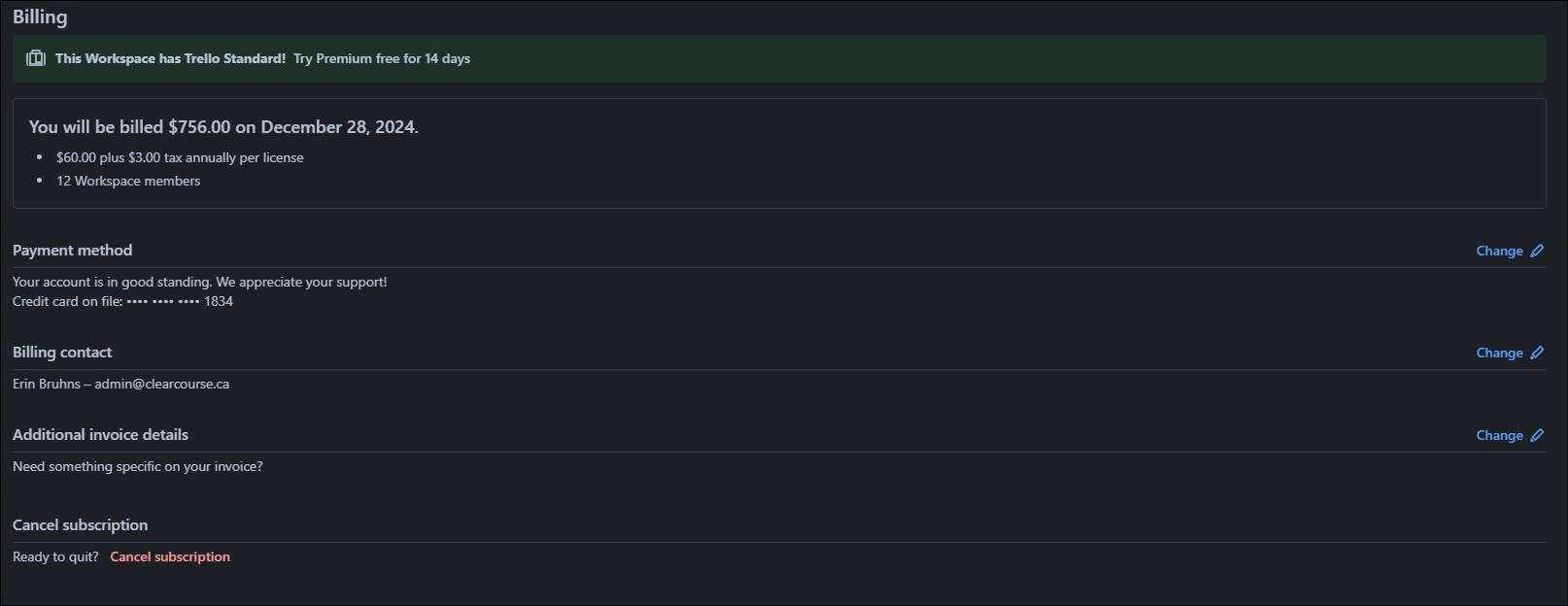Click the pencil icon beside Payment method Change
The height and width of the screenshot is (606, 1568).
coord(1537,251)
